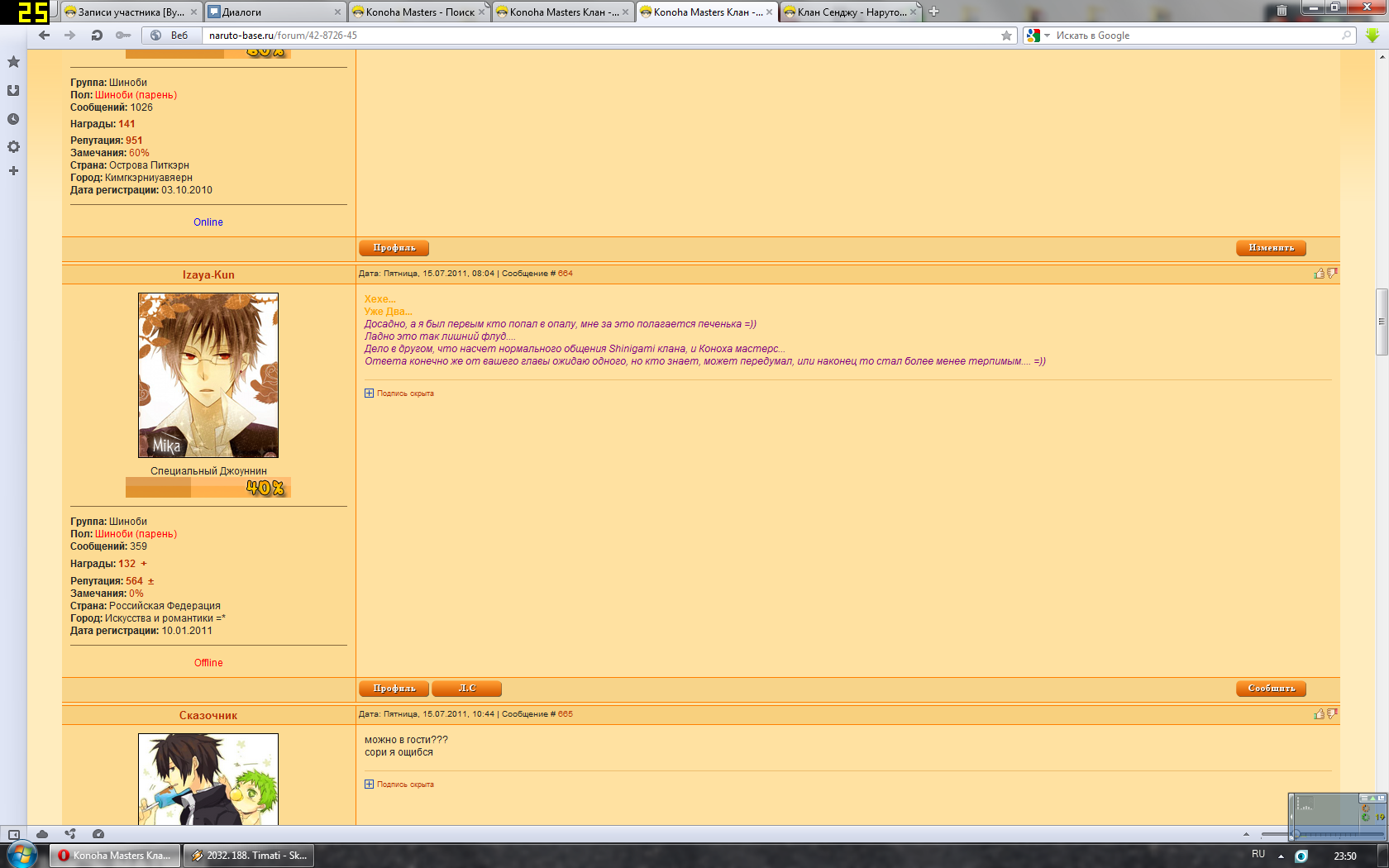Give thumbs up to message 664

[x=1319, y=274]
